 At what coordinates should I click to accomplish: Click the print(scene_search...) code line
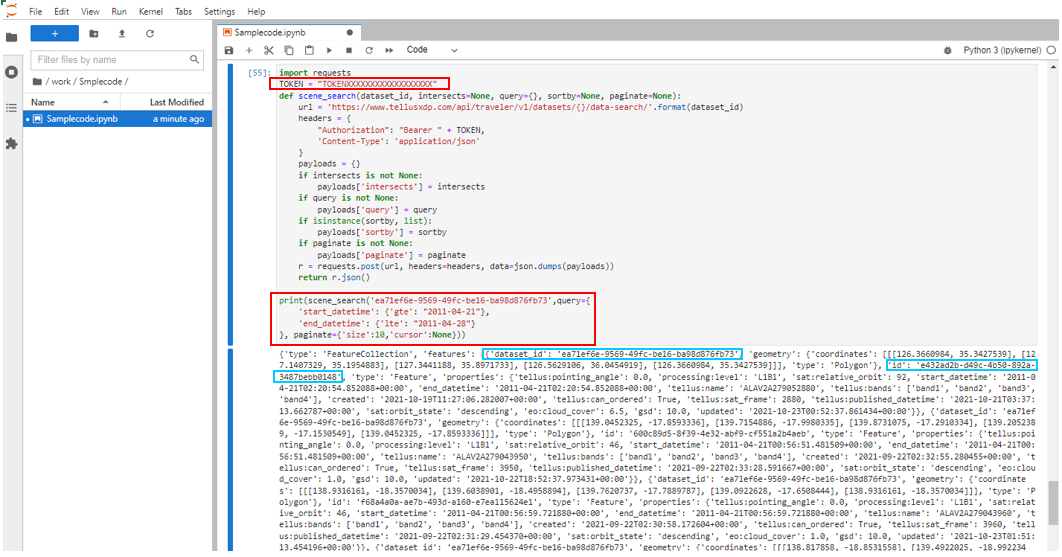point(434,300)
